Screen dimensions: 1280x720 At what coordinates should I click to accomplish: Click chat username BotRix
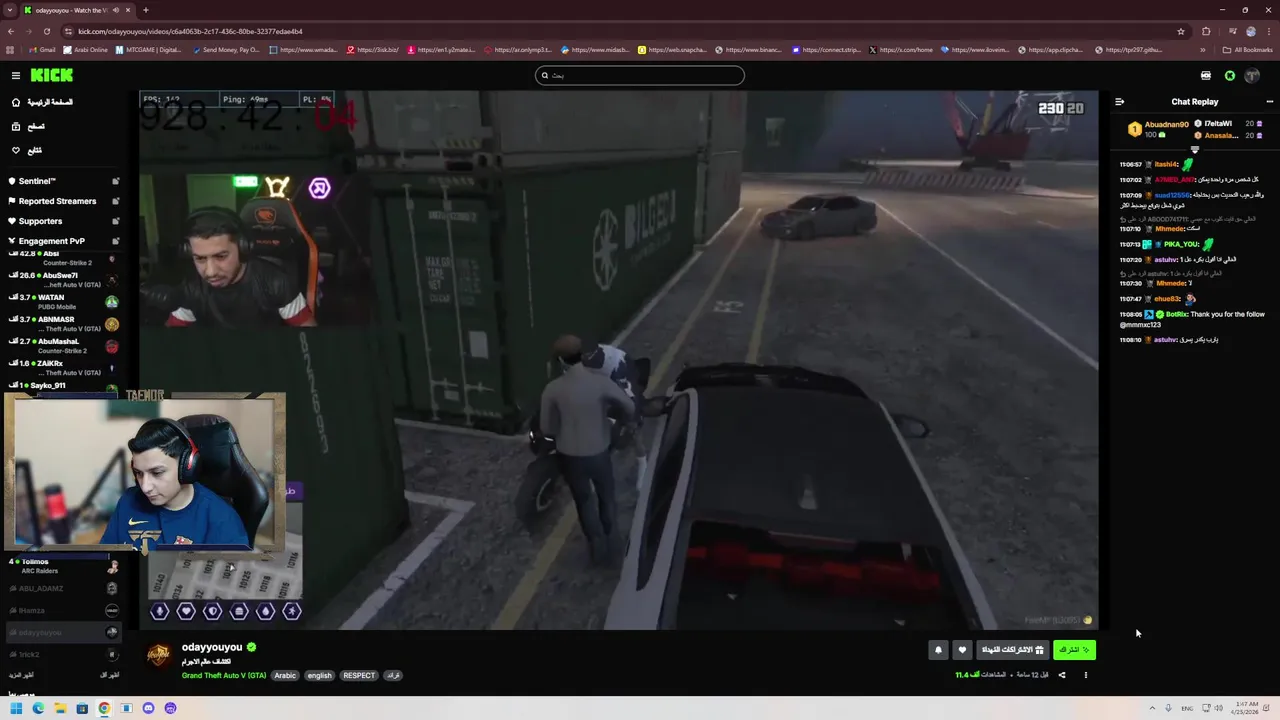[1177, 314]
